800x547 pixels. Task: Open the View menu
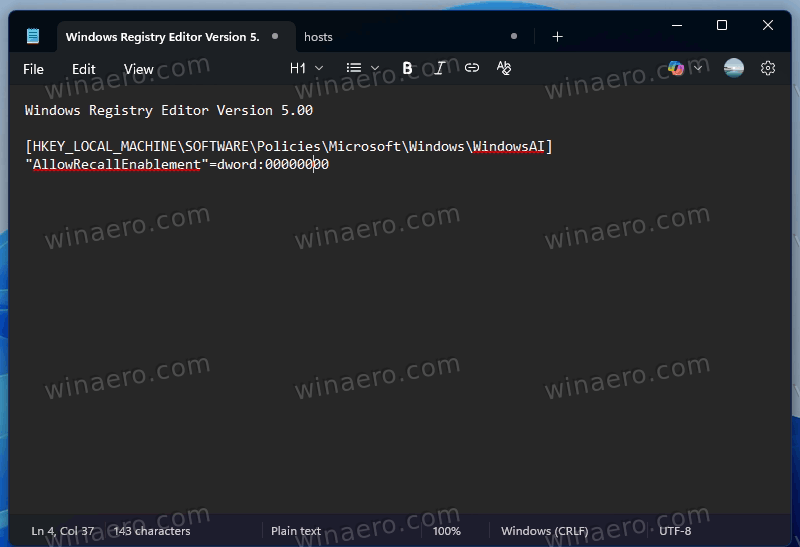(138, 69)
